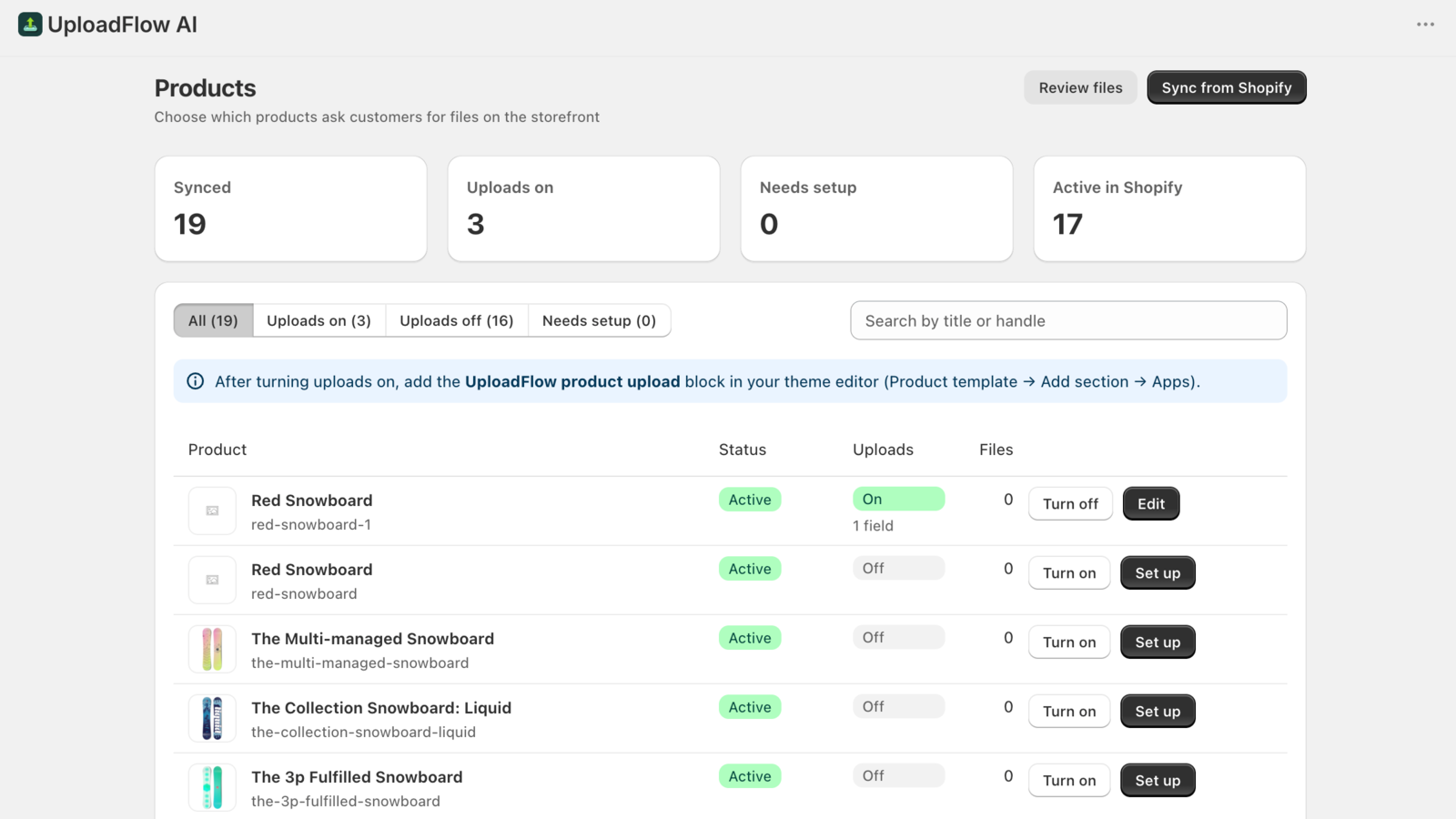Click the Products page heading
This screenshot has height=819, width=1456.
tap(205, 88)
